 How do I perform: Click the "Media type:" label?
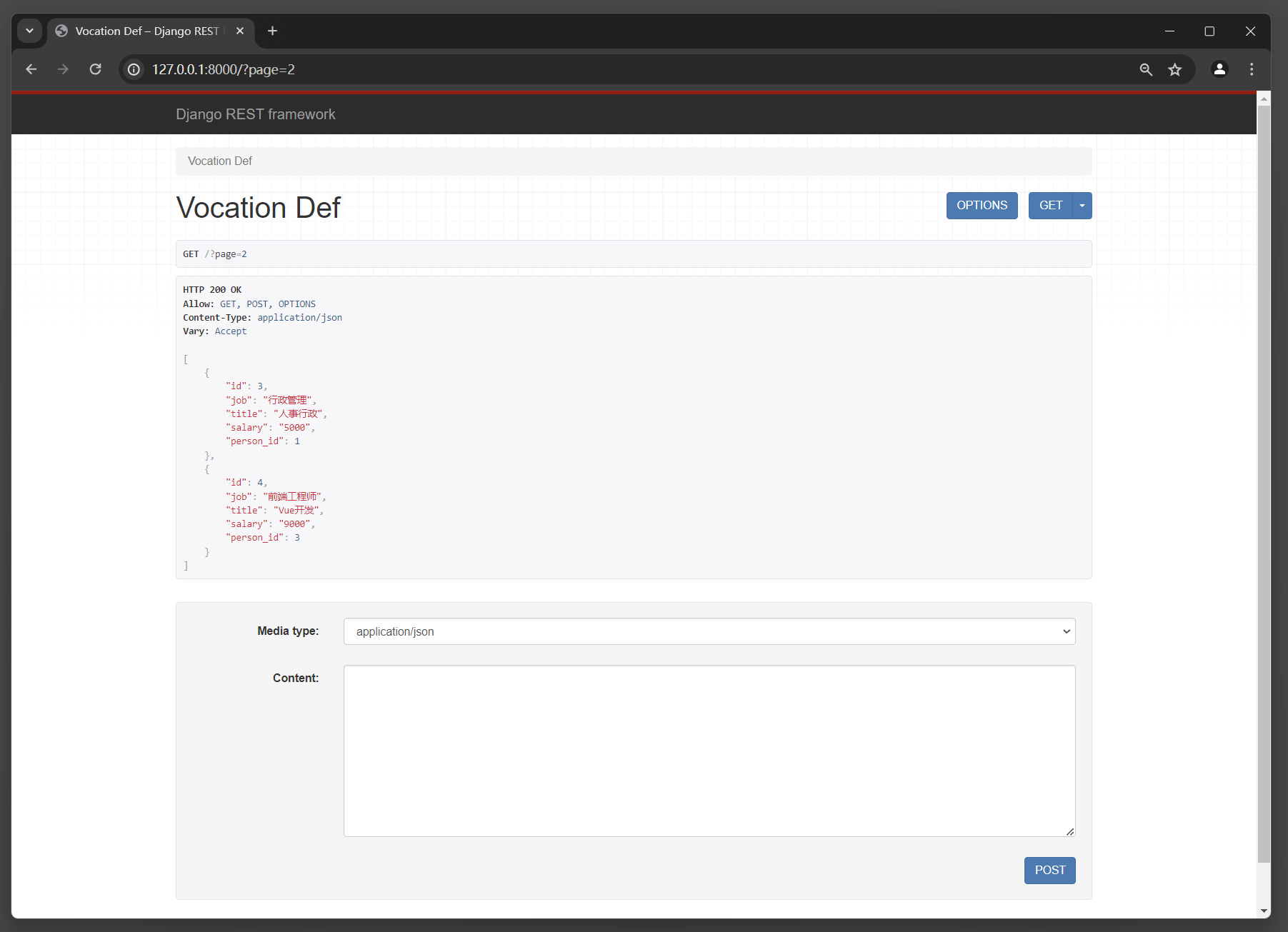pyautogui.click(x=288, y=631)
